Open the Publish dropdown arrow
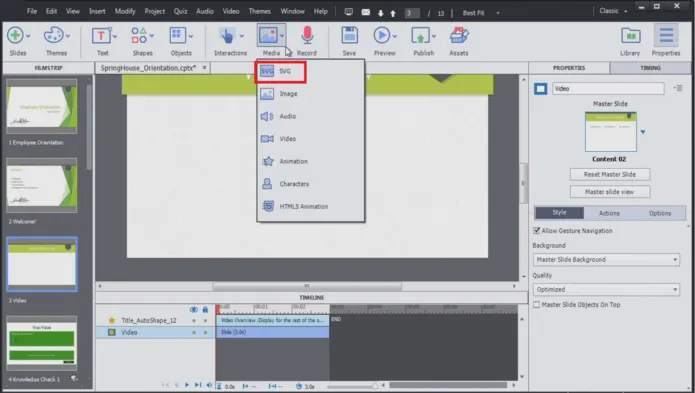Image resolution: width=695 pixels, height=393 pixels. (x=433, y=36)
